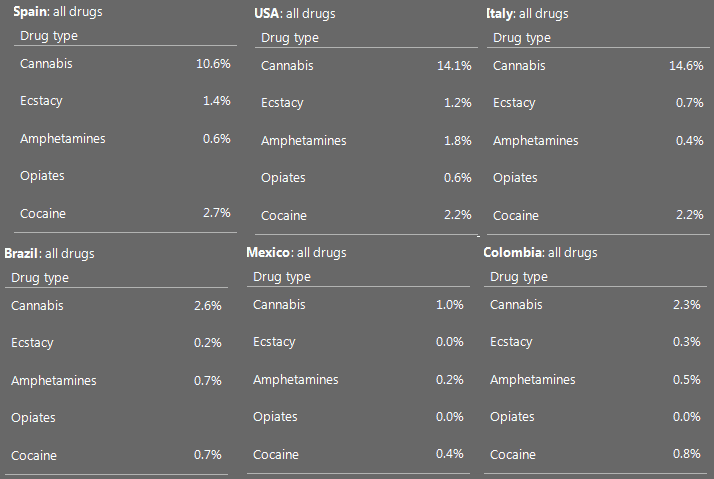
Task: Select the Colombia: all drugs title
Action: pyautogui.click(x=541, y=253)
